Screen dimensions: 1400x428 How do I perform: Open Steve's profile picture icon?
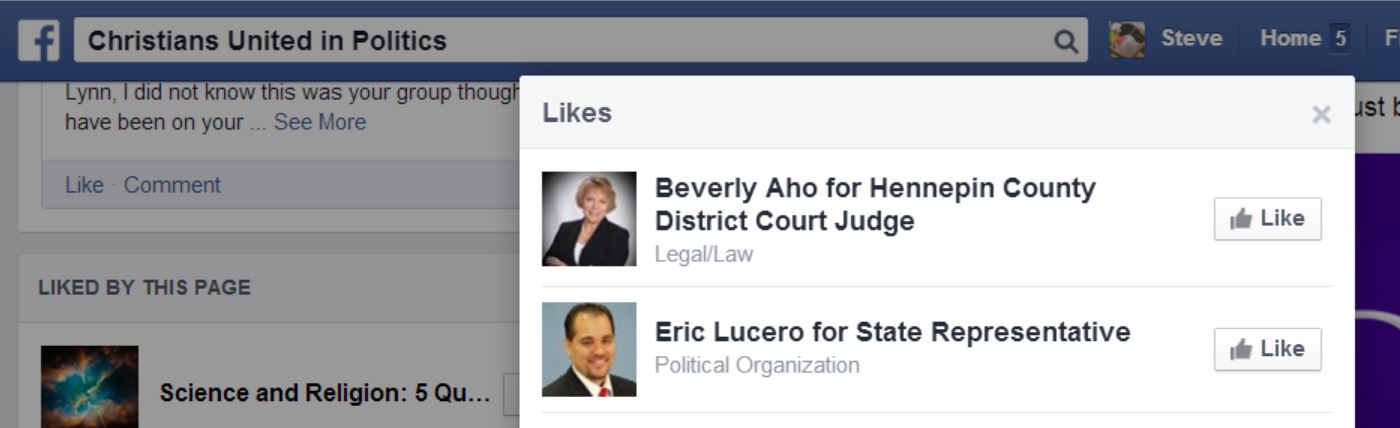coord(1127,40)
